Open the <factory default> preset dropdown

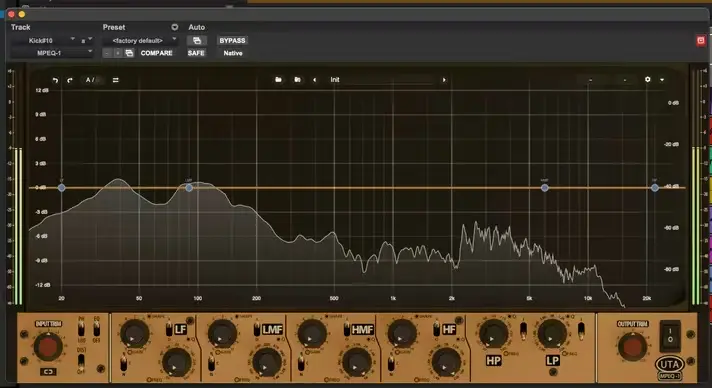[x=140, y=40]
